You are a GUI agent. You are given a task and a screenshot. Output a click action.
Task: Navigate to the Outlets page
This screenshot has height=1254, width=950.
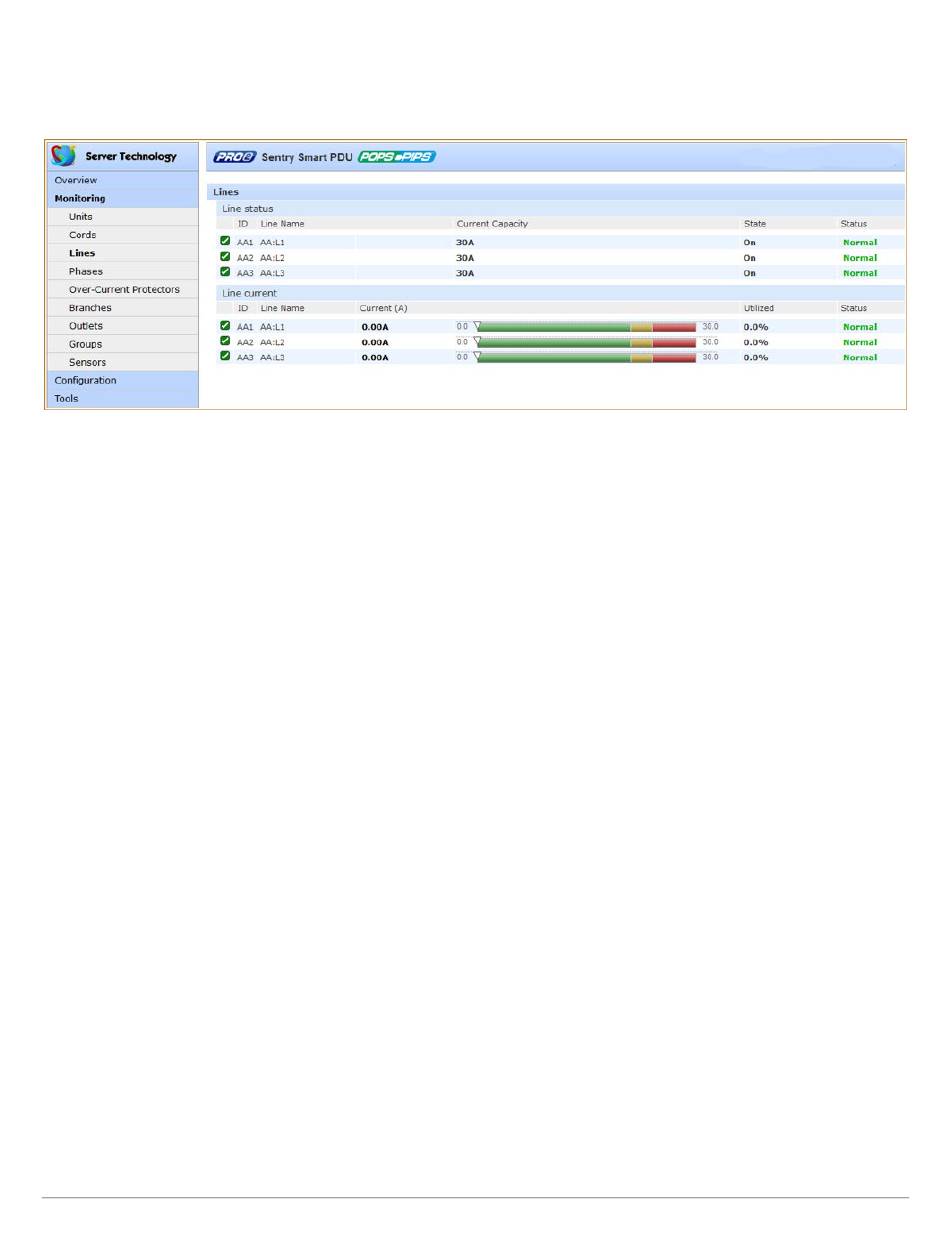pos(86,326)
